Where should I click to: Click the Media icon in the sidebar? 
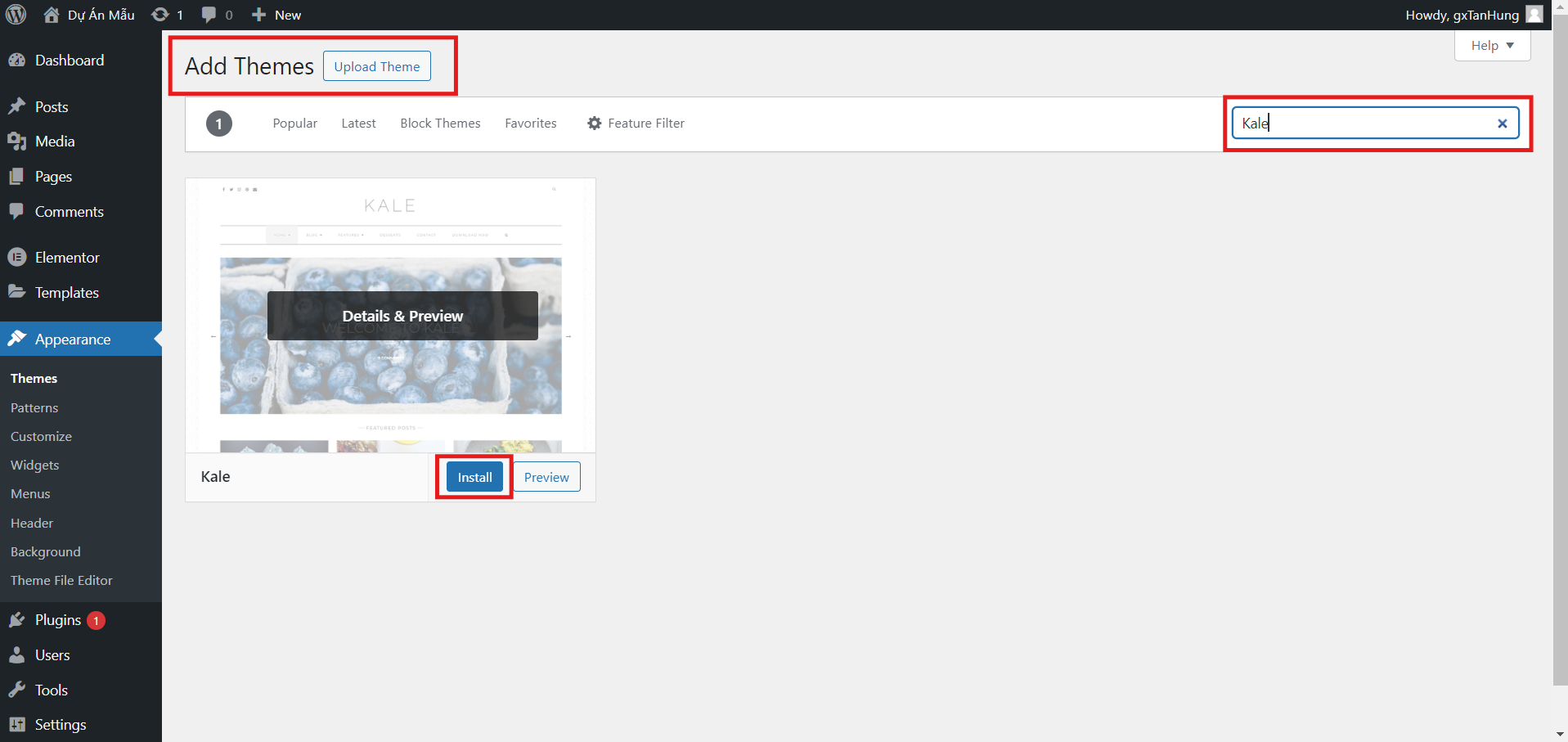(17, 142)
